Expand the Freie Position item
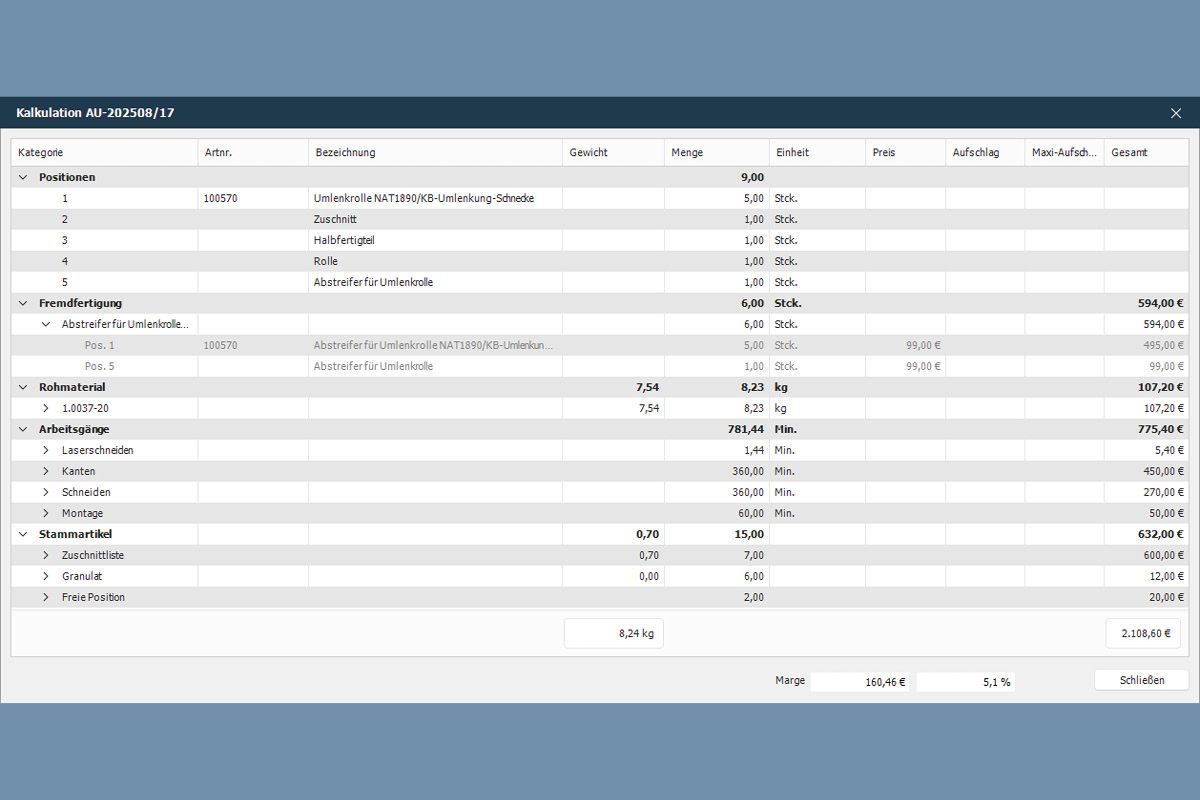Image resolution: width=1200 pixels, height=800 pixels. [46, 597]
